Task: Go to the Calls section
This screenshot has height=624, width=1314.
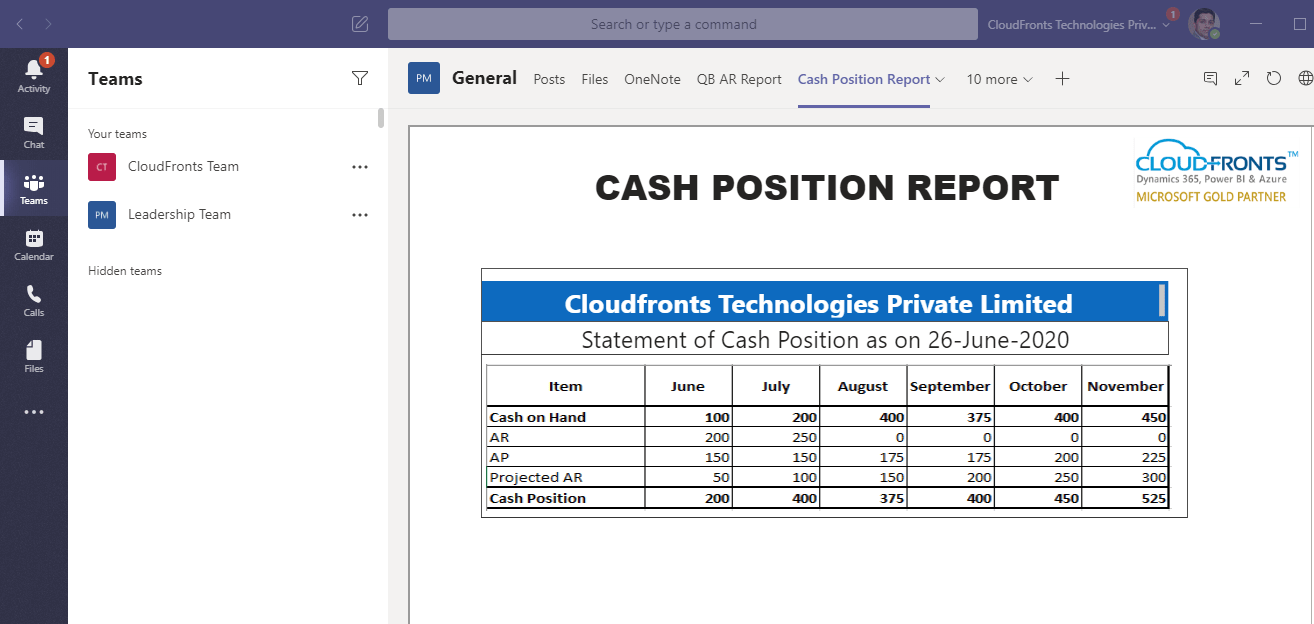Action: [x=33, y=298]
